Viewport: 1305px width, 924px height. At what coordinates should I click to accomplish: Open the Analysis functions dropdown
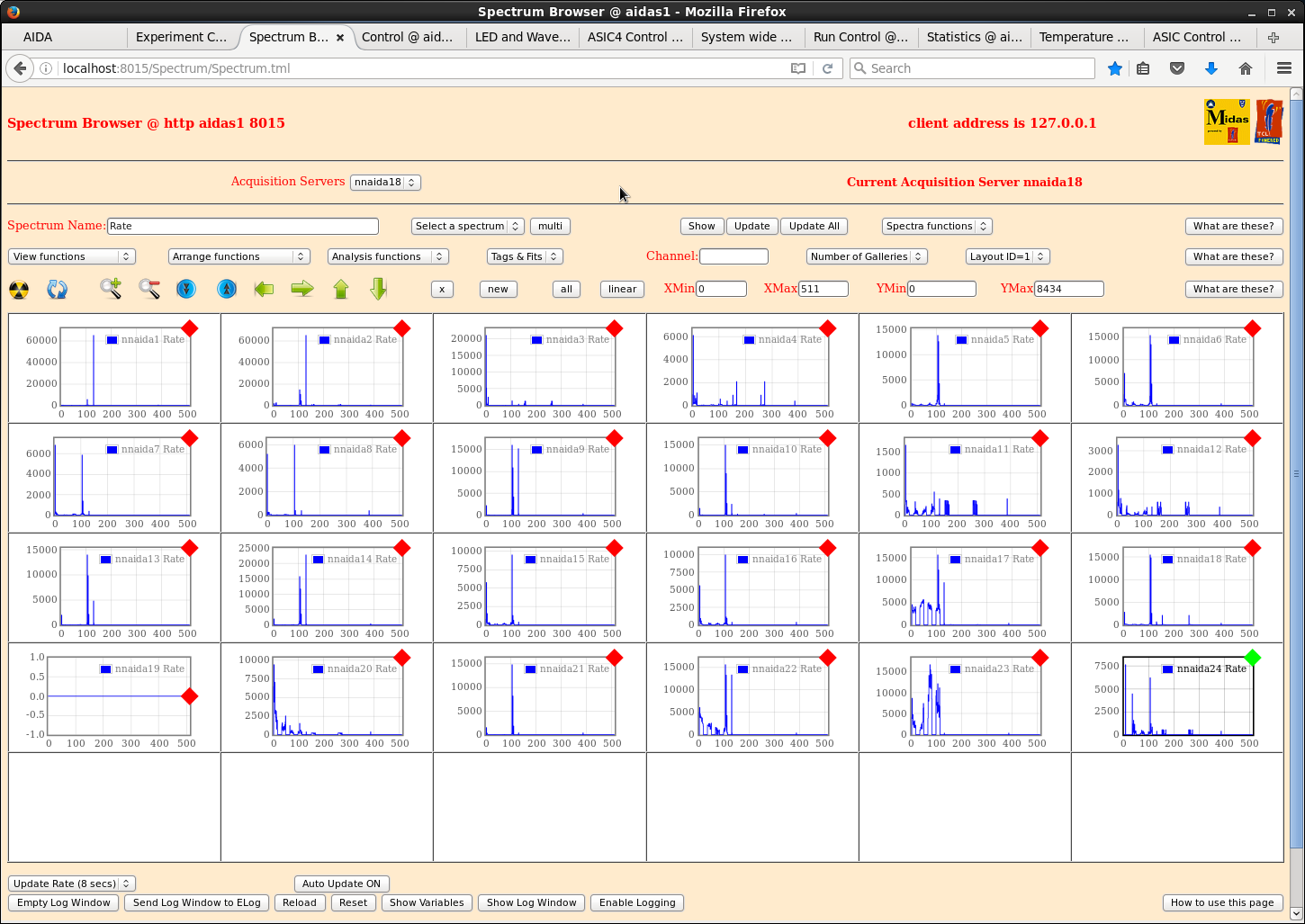coord(388,256)
